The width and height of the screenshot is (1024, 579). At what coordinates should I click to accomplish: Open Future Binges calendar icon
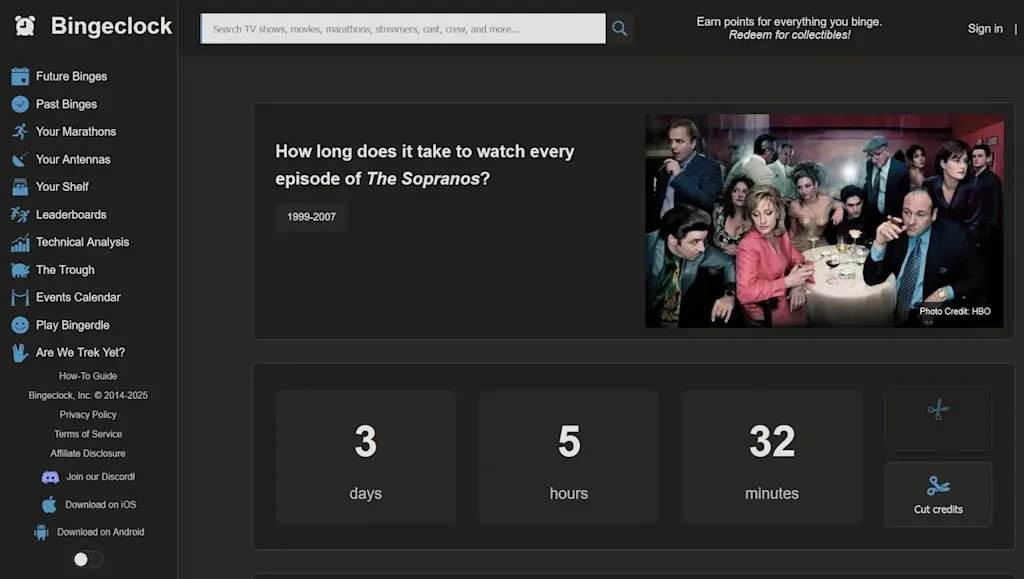click(20, 76)
